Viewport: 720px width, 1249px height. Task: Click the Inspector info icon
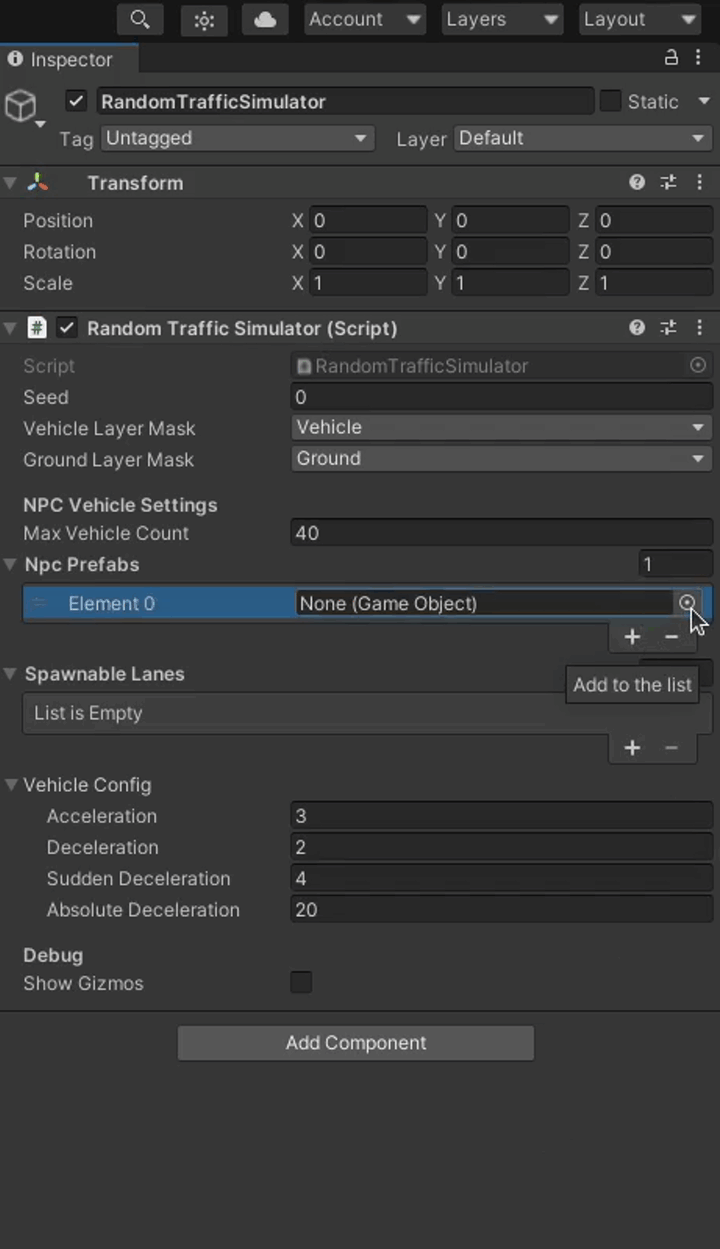pos(14,59)
